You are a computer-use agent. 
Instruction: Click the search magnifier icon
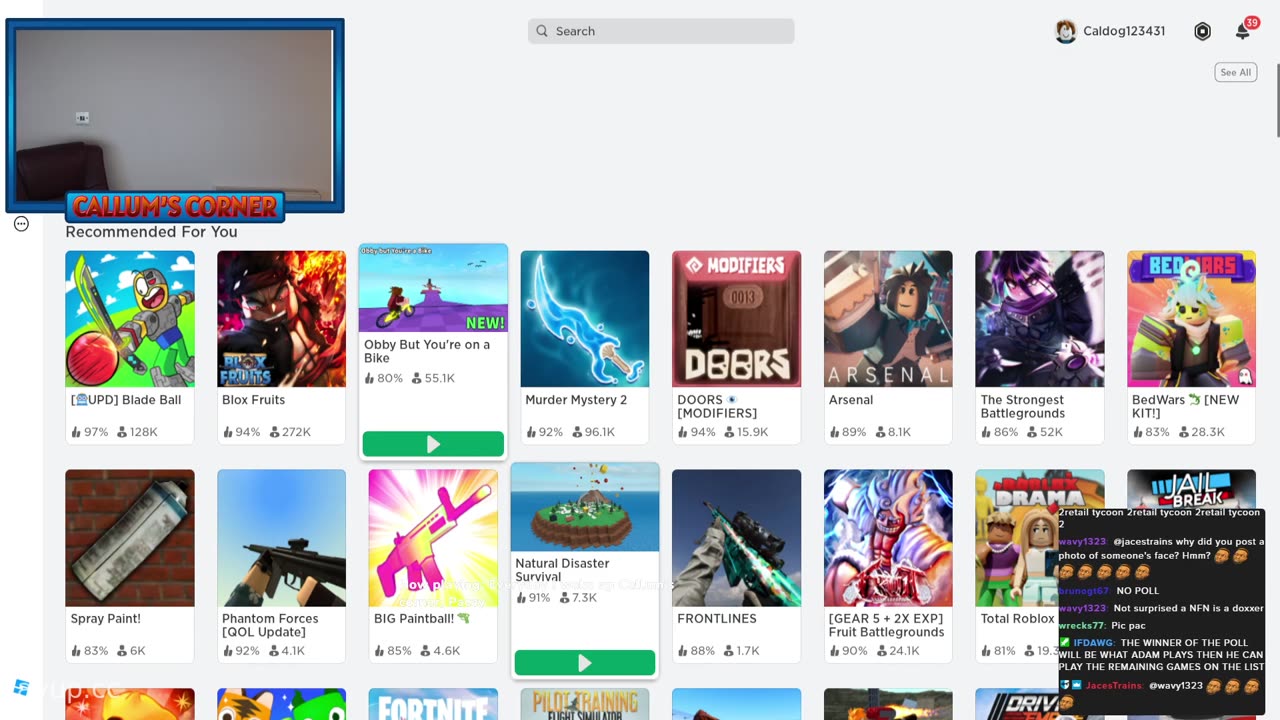coord(542,31)
